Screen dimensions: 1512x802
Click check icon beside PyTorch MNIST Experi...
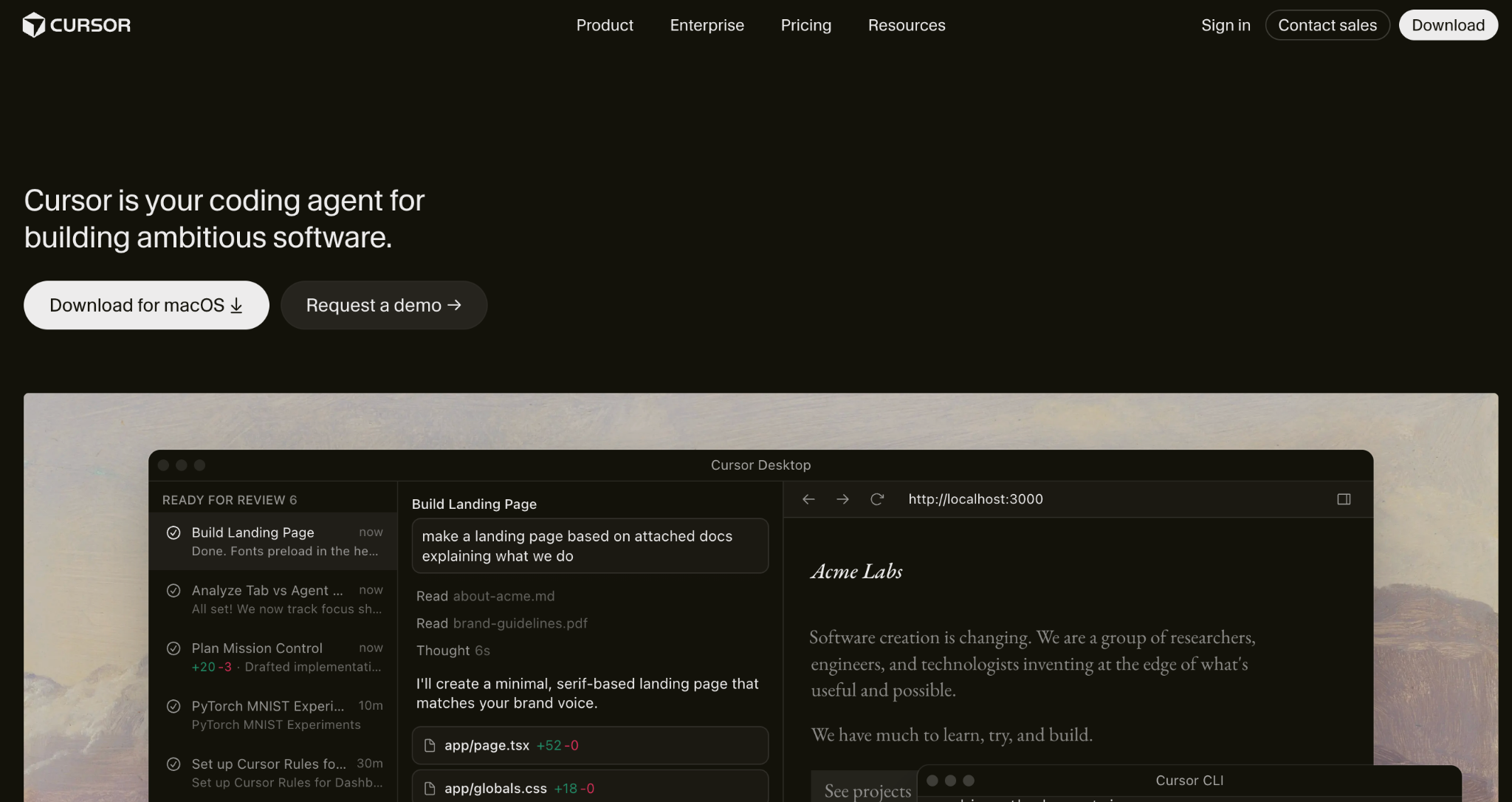point(173,706)
